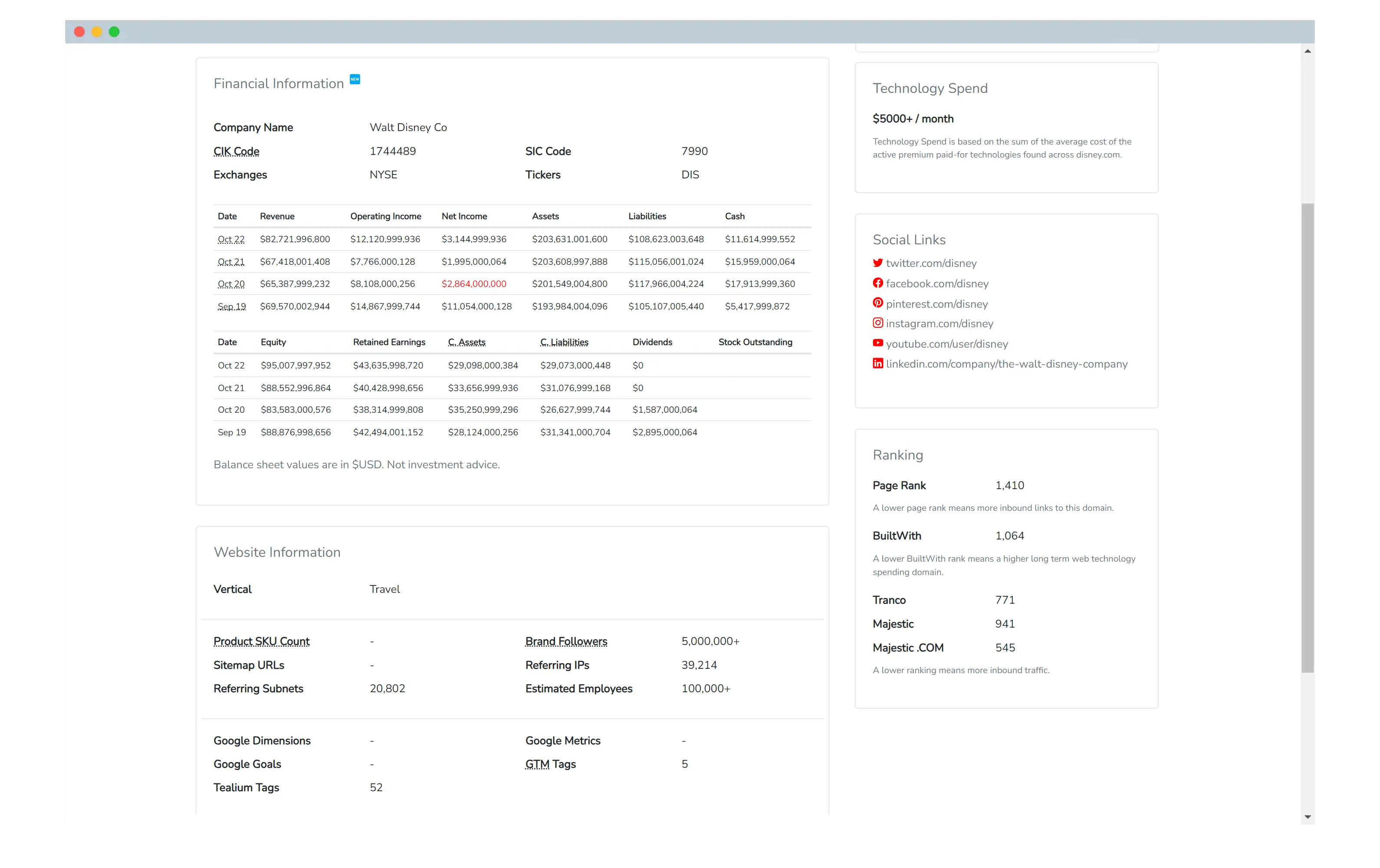The width and height of the screenshot is (1380, 868).
Task: Click the CIK value 1744489
Action: 393,151
